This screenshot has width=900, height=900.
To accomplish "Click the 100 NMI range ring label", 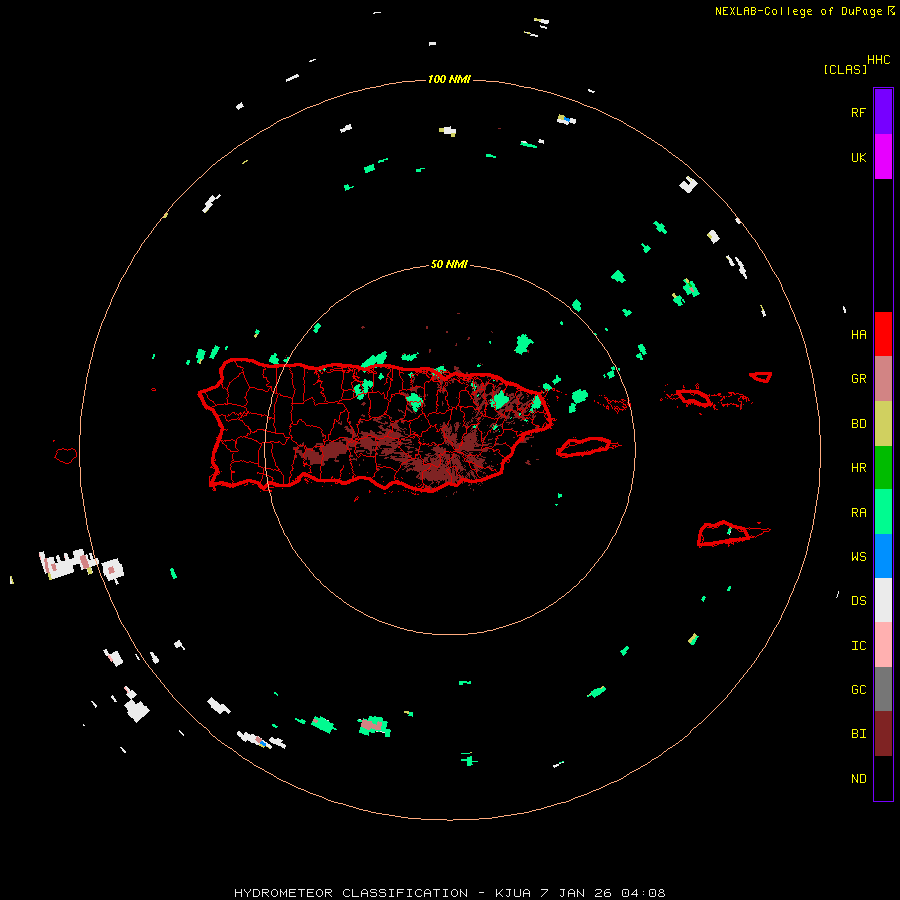I will tap(449, 79).
